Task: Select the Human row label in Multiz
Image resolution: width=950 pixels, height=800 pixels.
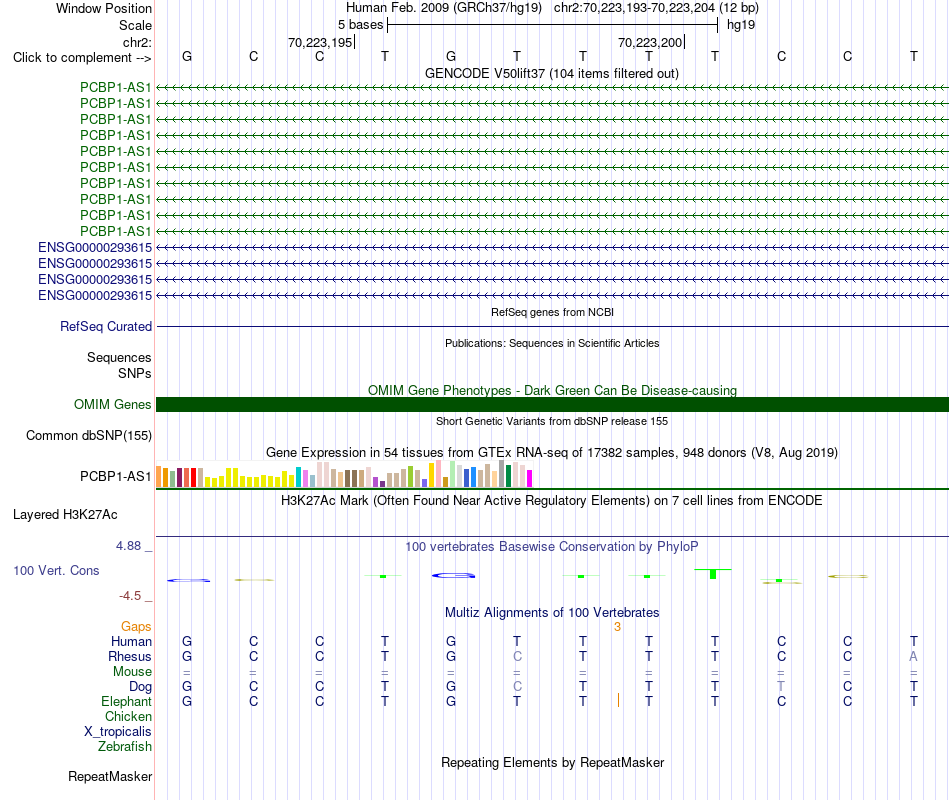Action: (131, 642)
